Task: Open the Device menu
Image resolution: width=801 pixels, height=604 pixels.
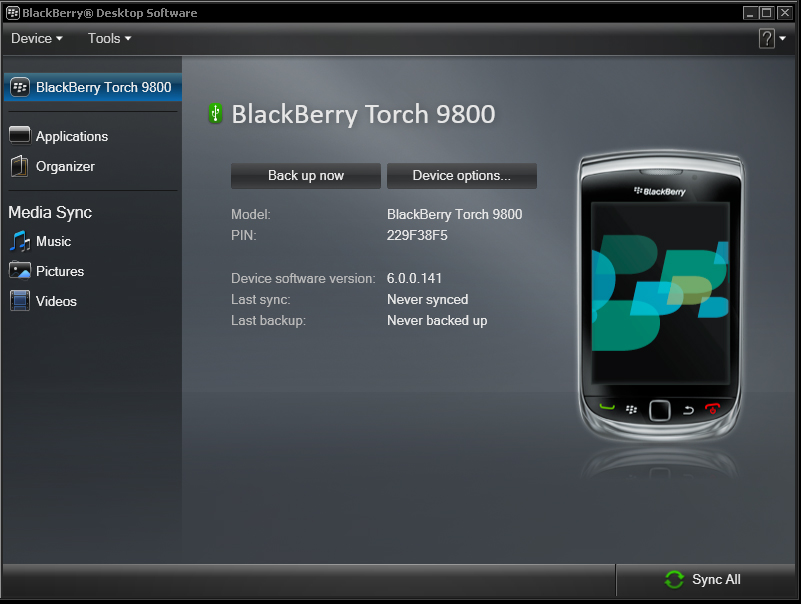Action: click(x=36, y=38)
